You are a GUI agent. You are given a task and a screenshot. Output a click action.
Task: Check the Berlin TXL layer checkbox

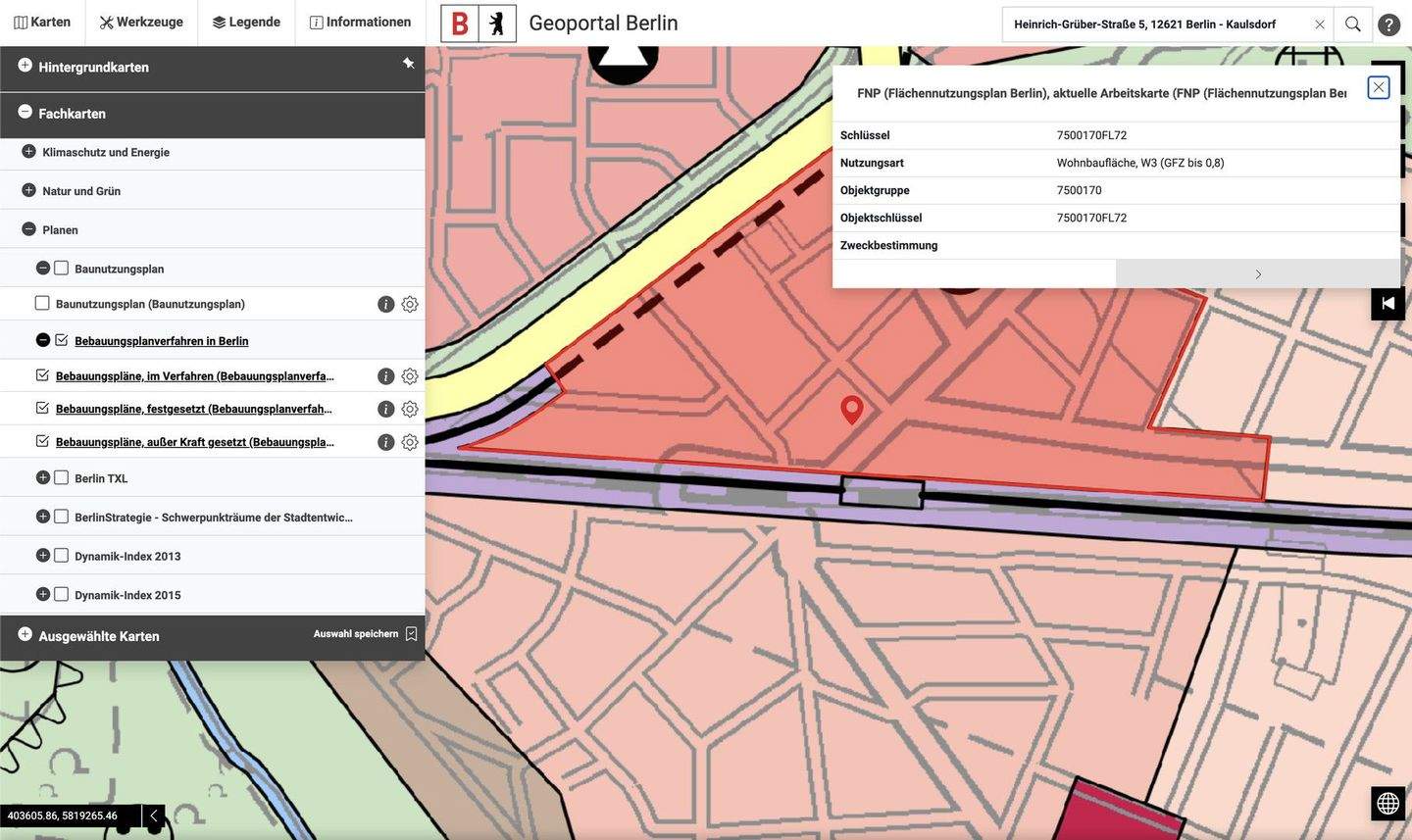tap(61, 478)
